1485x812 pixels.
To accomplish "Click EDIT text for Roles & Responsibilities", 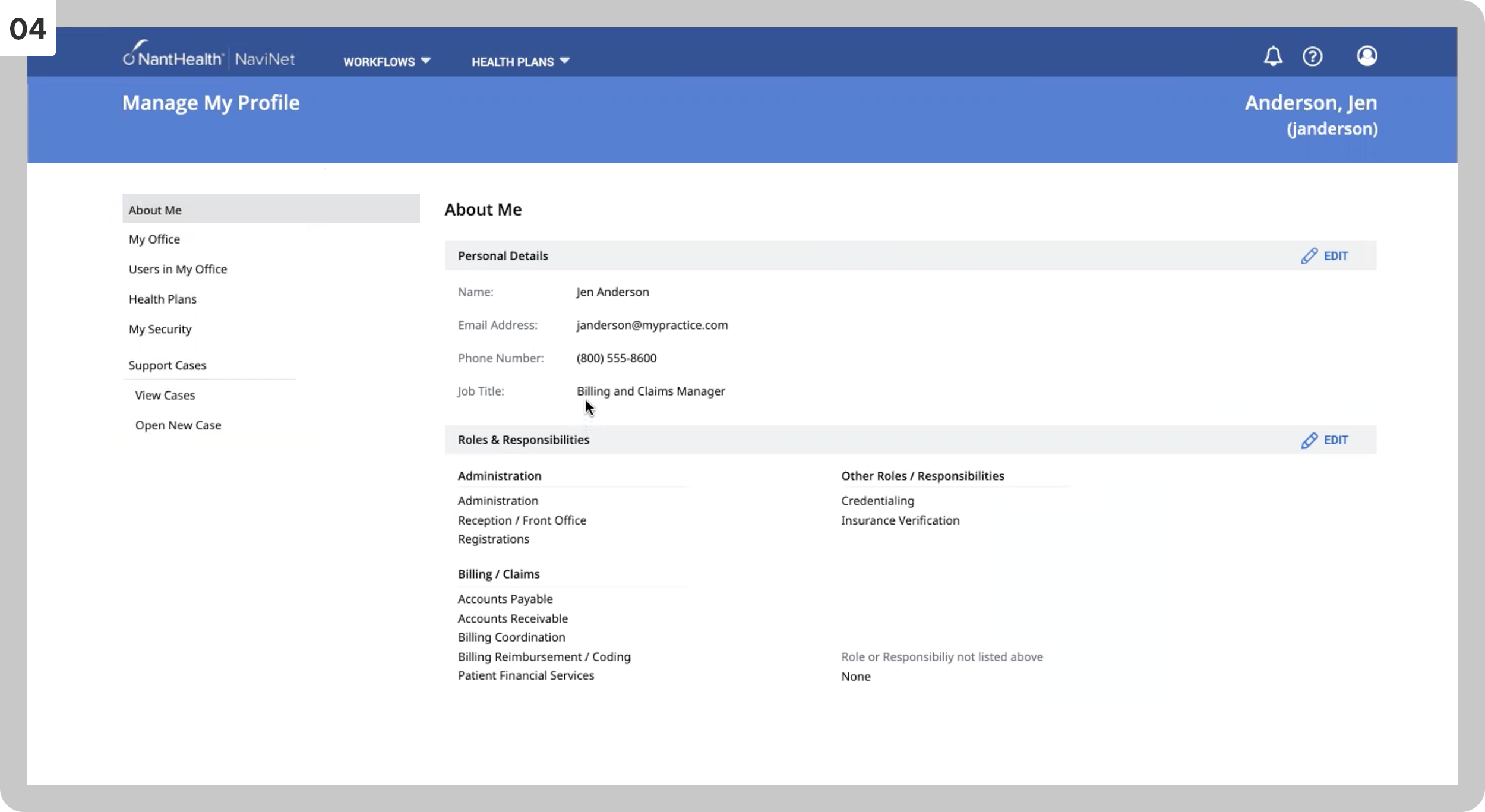I will (1336, 440).
